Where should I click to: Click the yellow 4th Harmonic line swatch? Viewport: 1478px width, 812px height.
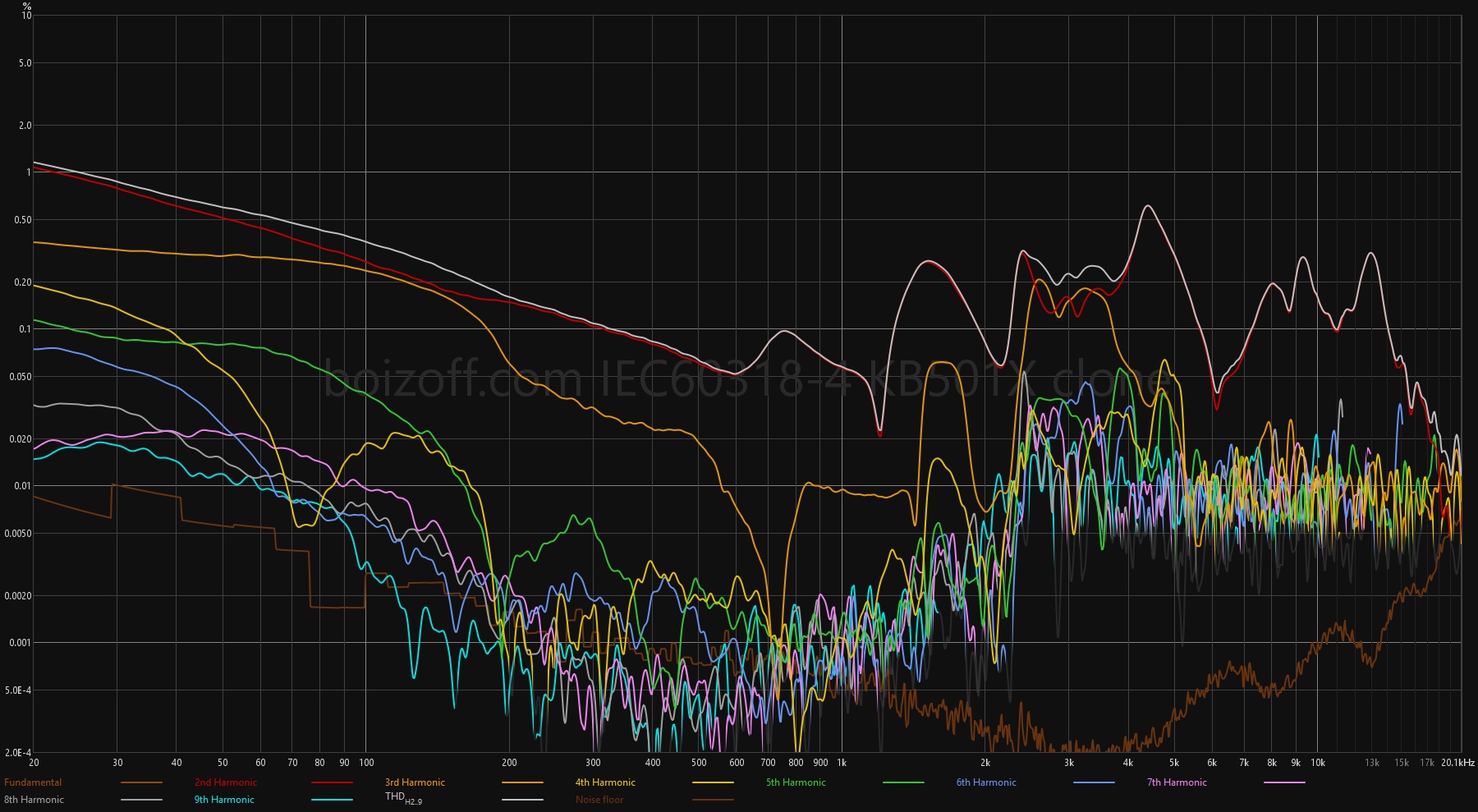[713, 783]
